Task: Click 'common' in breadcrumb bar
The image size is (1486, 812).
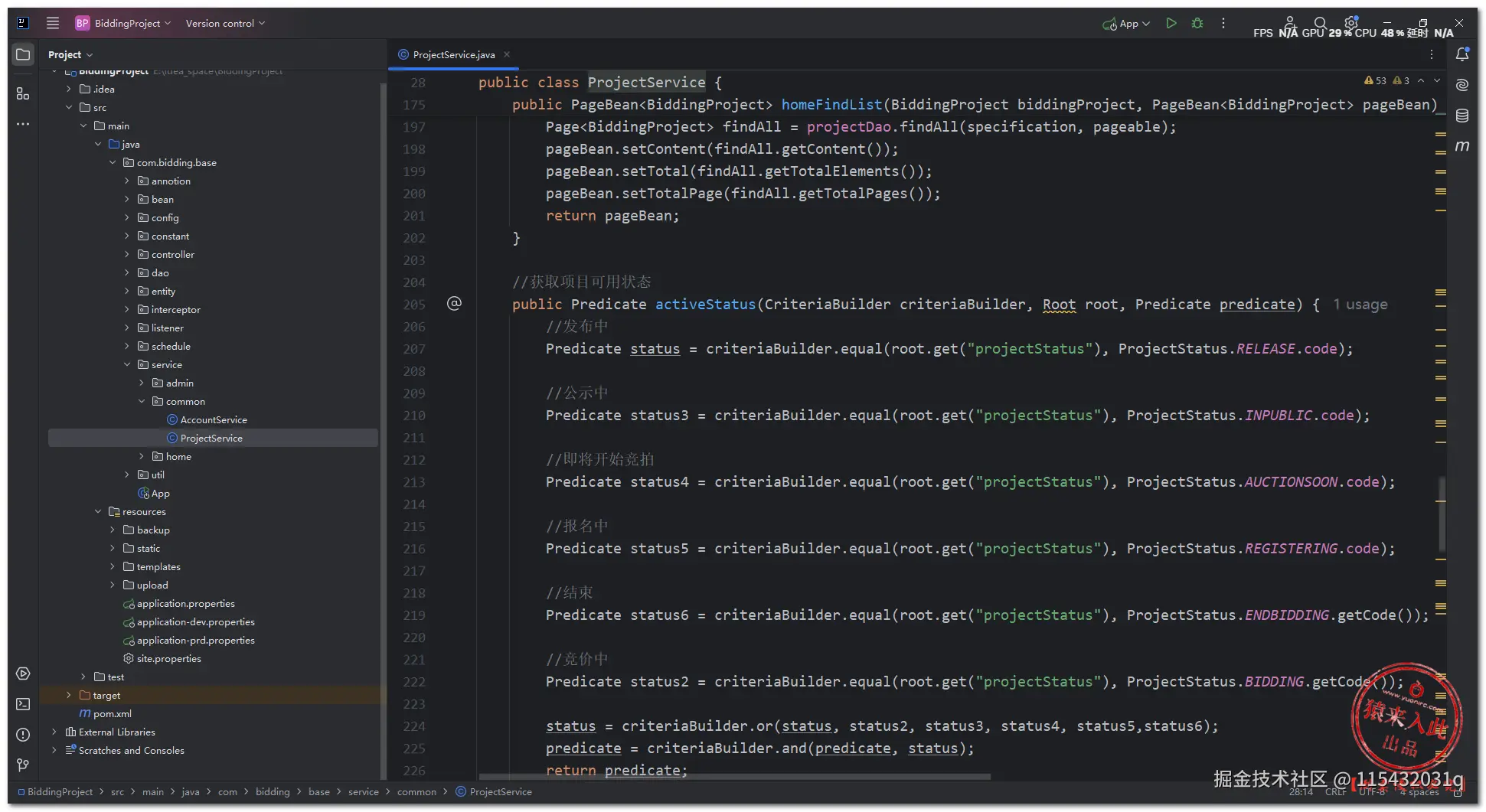Action: pos(416,791)
